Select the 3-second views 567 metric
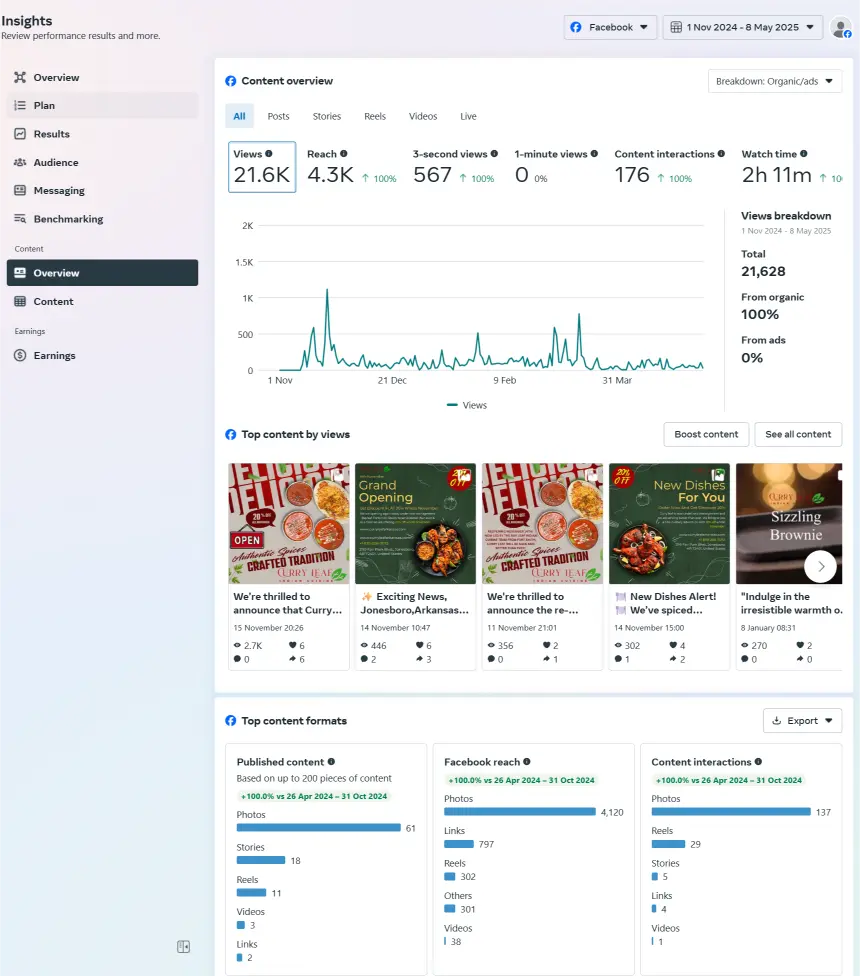This screenshot has width=860, height=976. coord(456,167)
